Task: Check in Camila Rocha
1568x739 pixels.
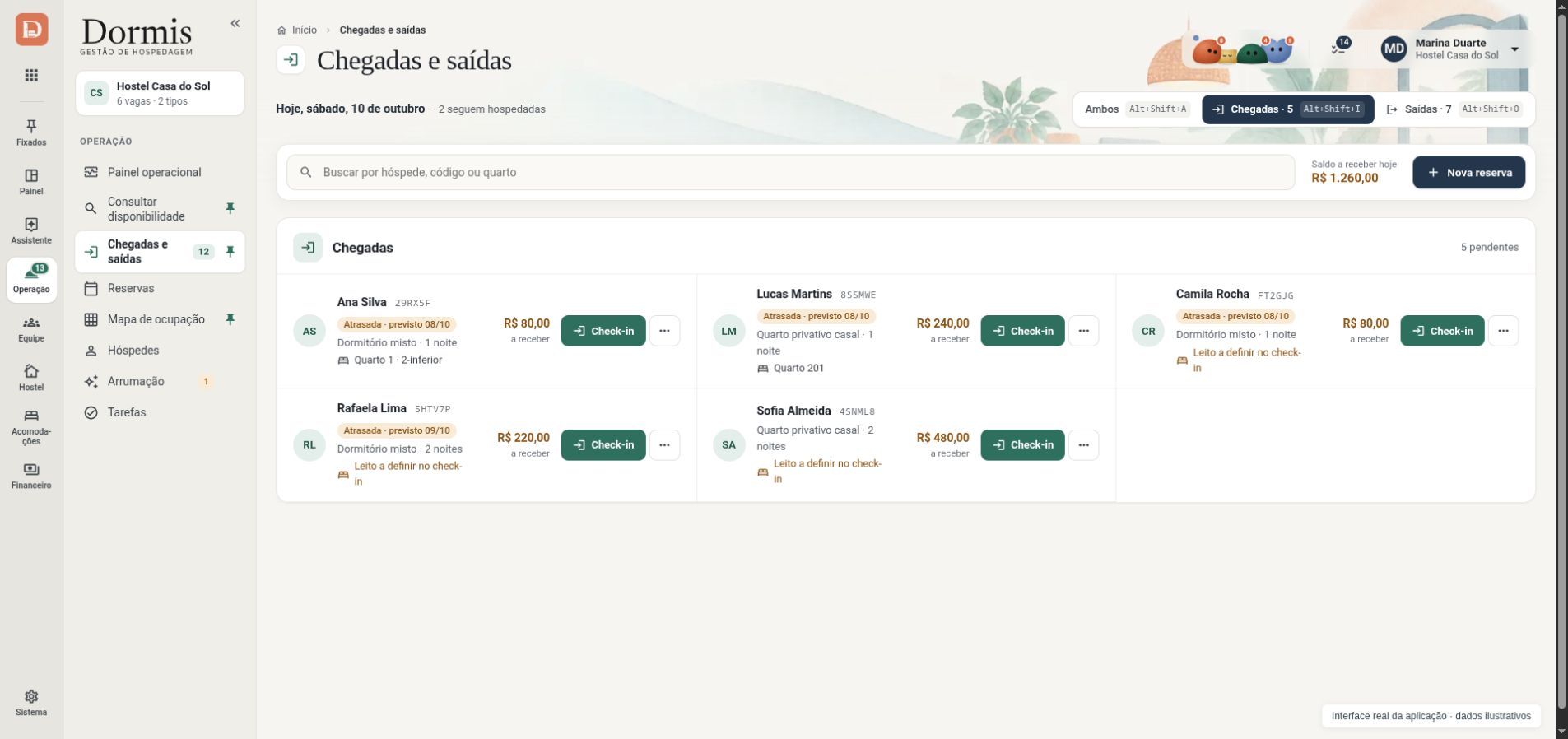Action: (x=1442, y=331)
